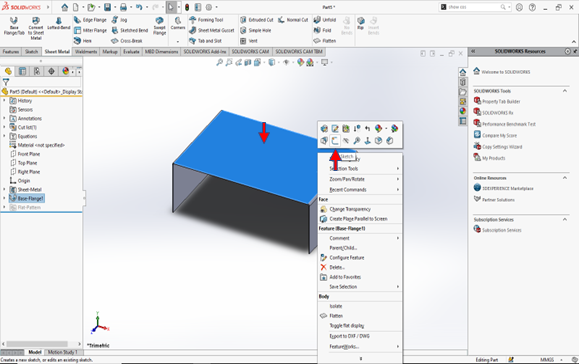Choose the Vent tool
The height and width of the screenshot is (364, 579).
click(249, 41)
